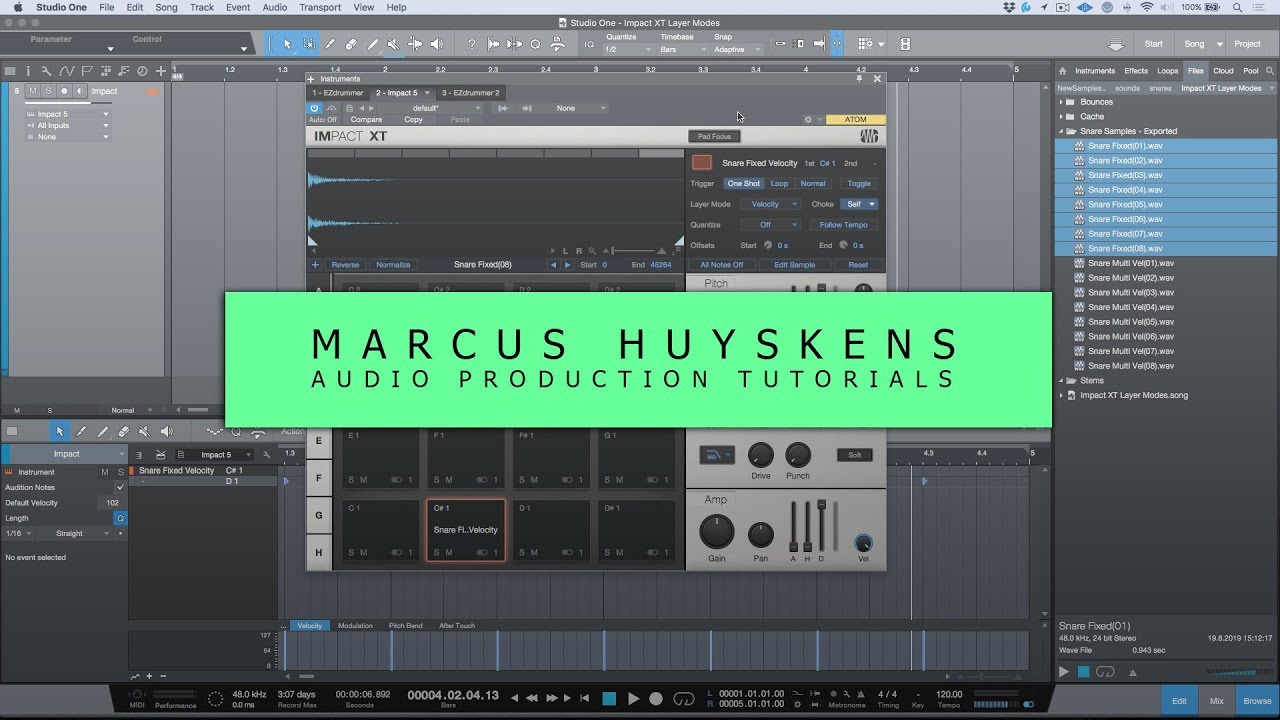
Task: Select the Listen tool in main toolbar
Action: [436, 44]
